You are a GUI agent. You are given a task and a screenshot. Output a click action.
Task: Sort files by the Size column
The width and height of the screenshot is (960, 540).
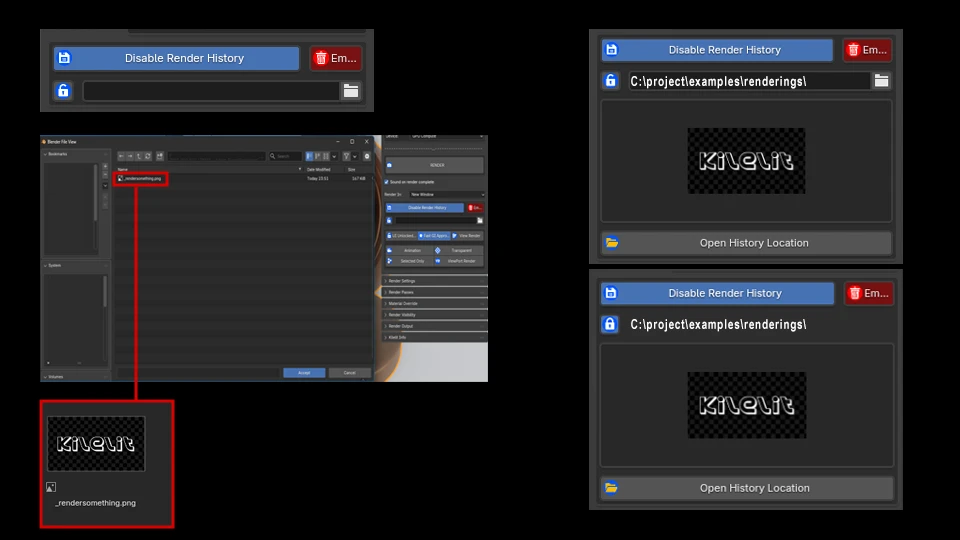click(352, 169)
